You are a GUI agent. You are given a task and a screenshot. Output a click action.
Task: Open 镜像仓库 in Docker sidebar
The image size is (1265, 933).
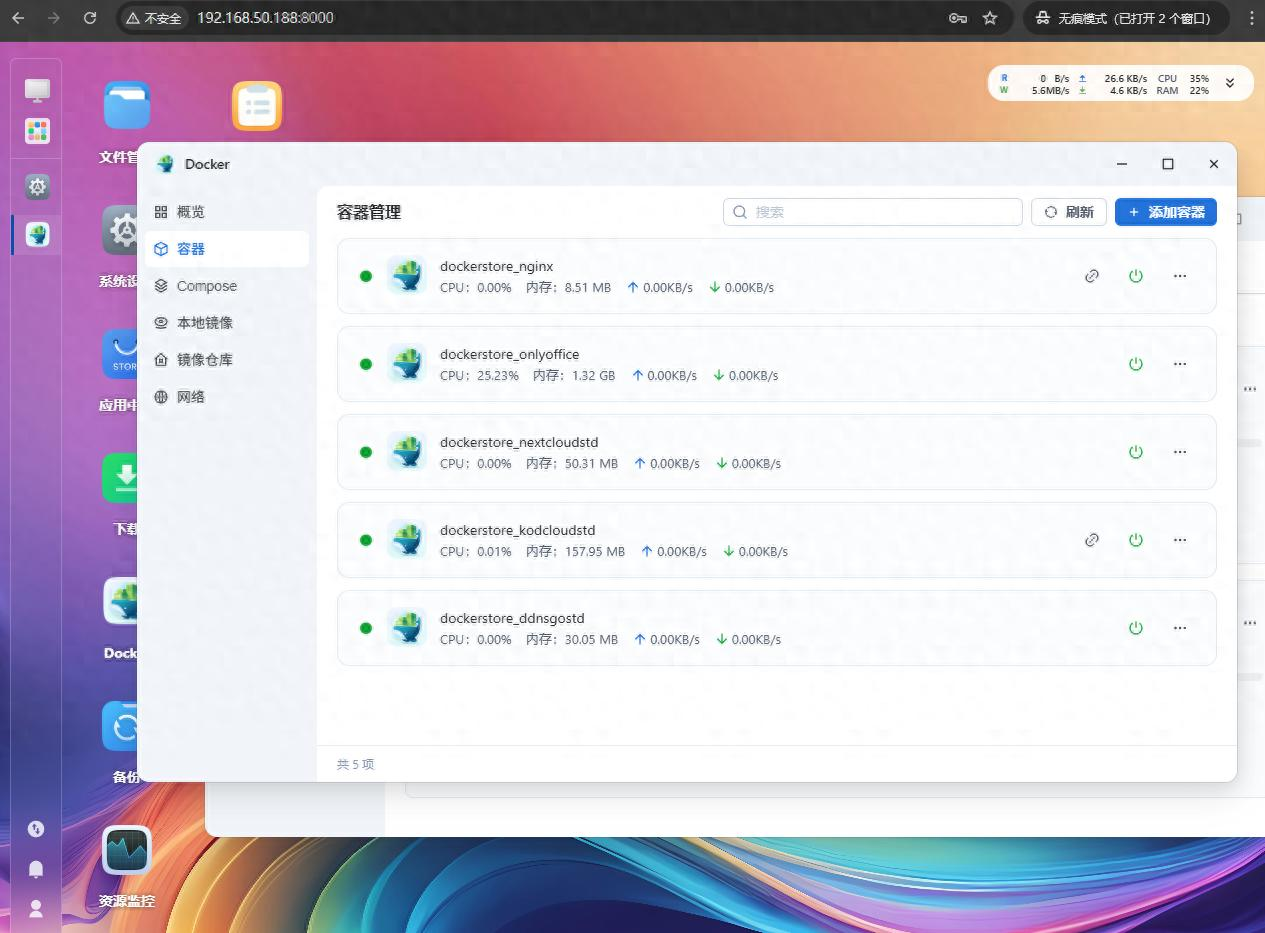(227, 360)
